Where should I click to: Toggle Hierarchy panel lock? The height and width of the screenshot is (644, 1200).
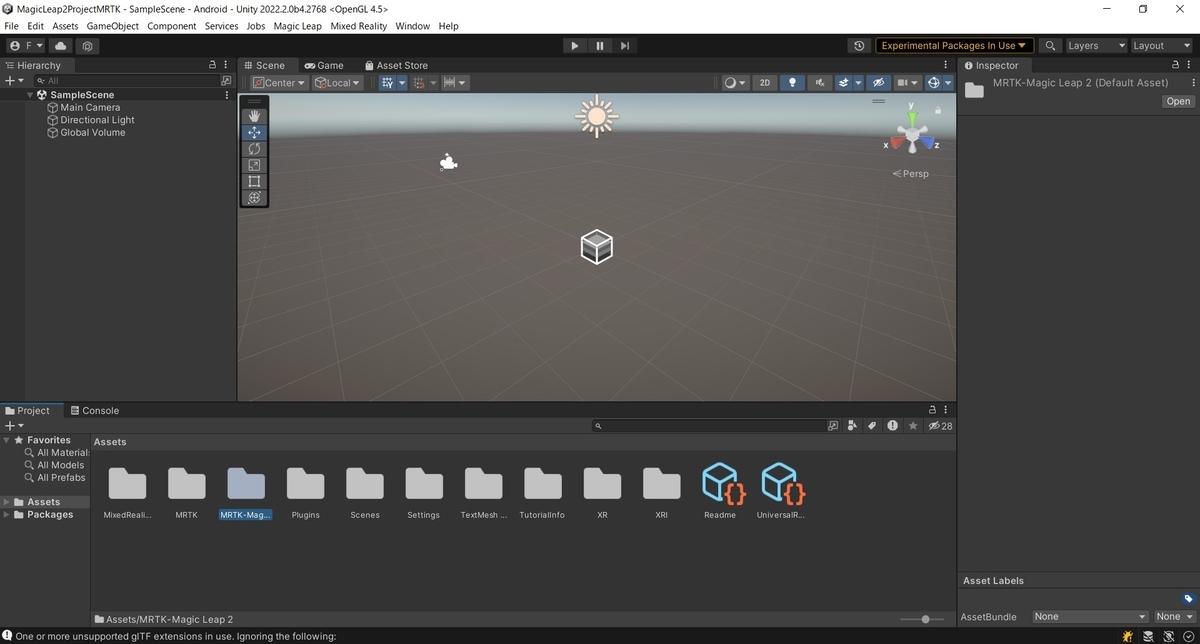(211, 65)
